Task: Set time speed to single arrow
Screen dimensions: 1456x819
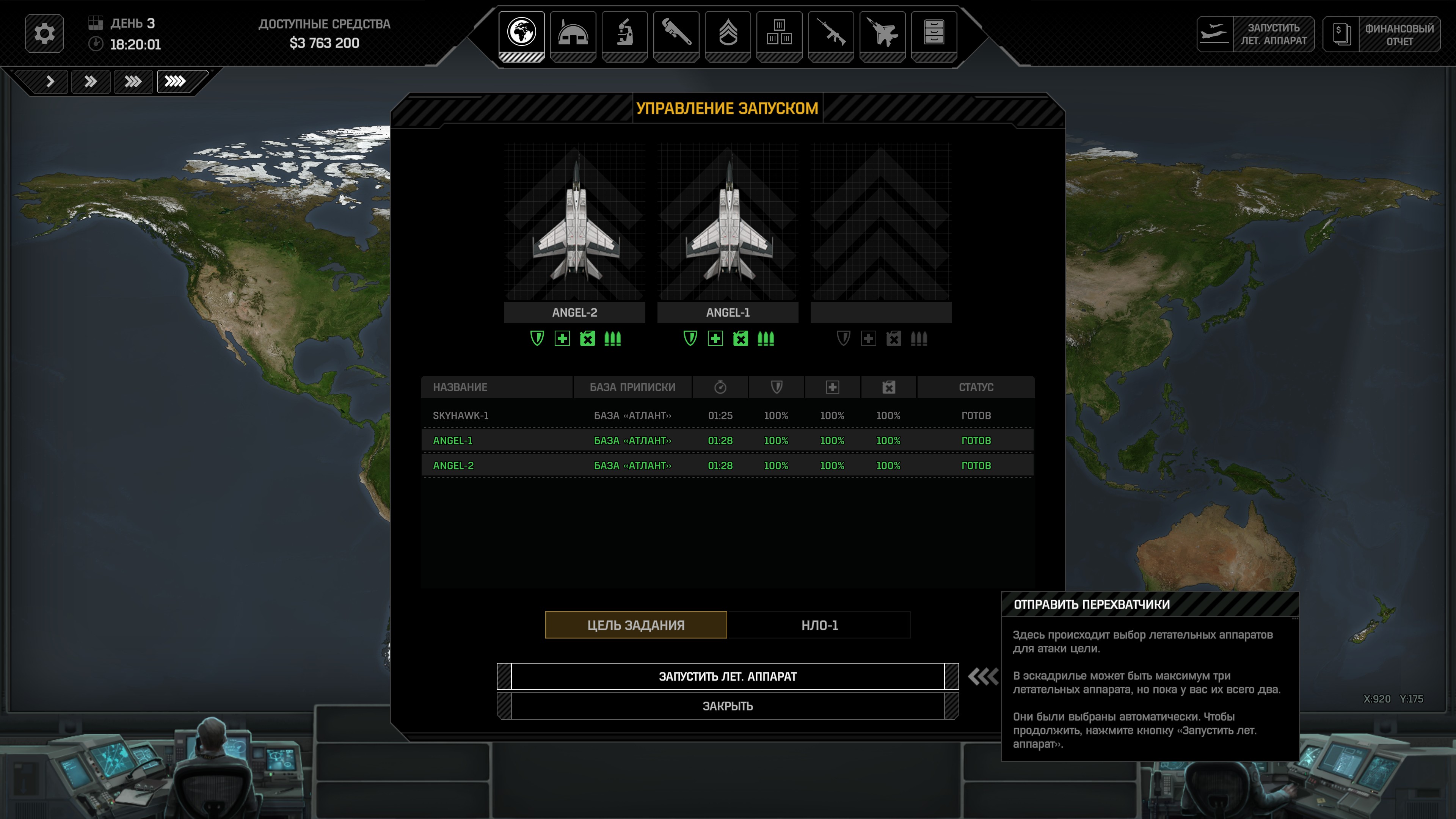Action: coord(50,82)
